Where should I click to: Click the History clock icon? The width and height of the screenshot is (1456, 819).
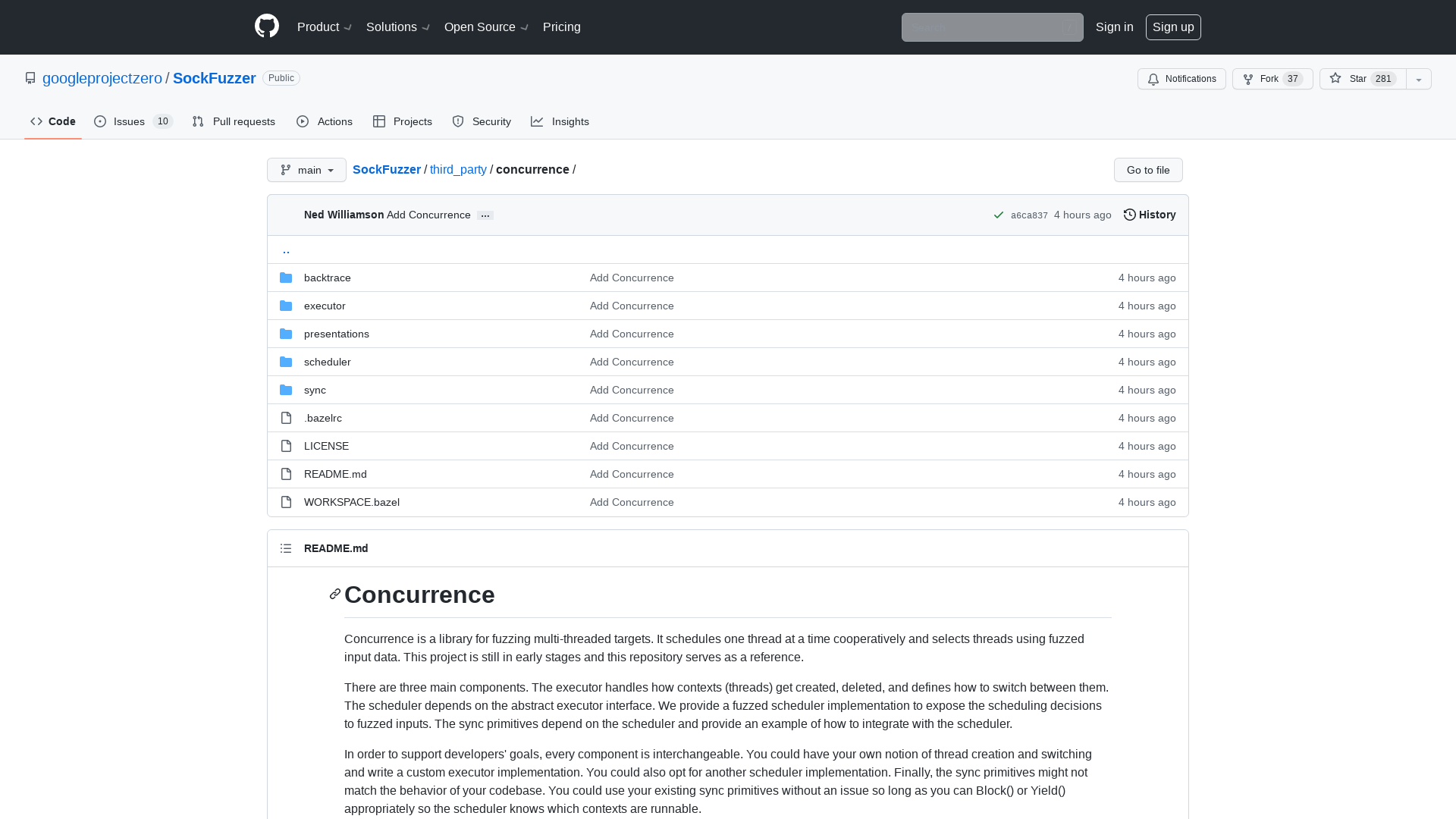pos(1129,215)
